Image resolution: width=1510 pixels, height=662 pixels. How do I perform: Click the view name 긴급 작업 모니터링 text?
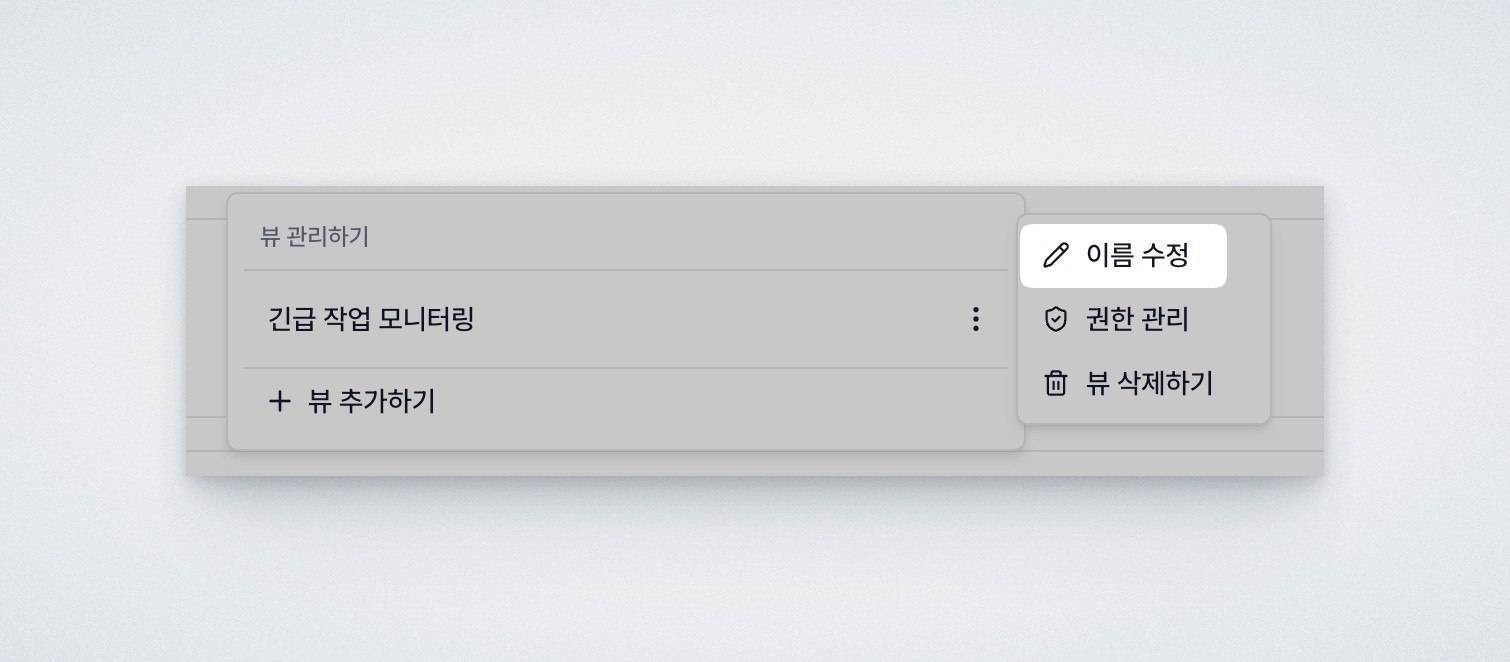point(371,319)
